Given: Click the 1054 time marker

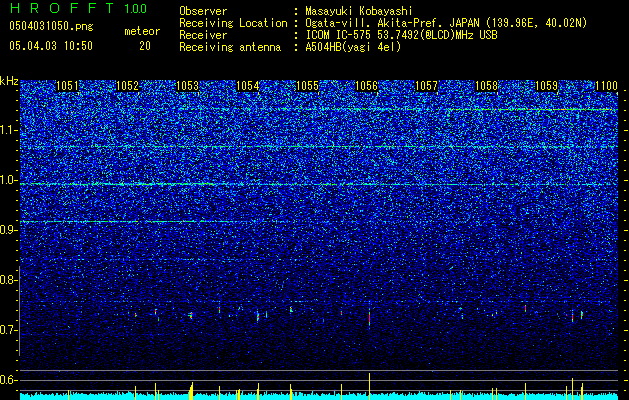Looking at the screenshot, I should coord(248,86).
